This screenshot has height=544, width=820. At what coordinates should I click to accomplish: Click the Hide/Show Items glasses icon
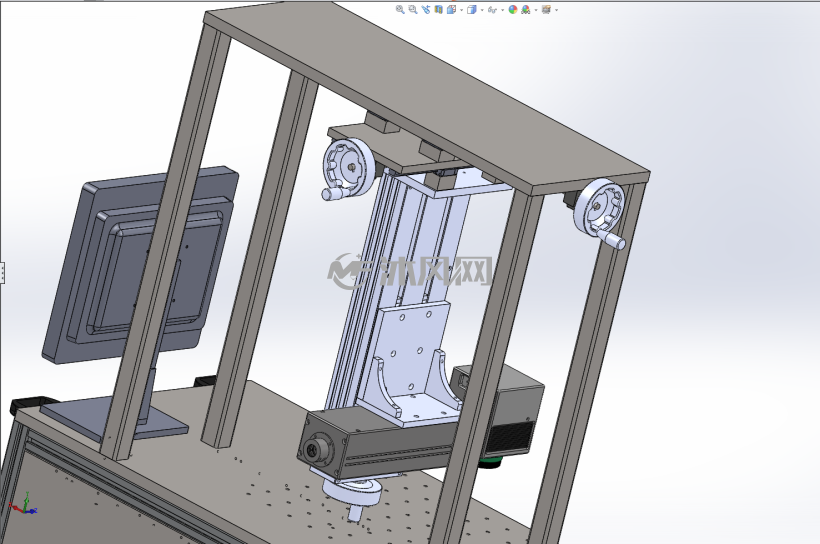pyautogui.click(x=492, y=10)
